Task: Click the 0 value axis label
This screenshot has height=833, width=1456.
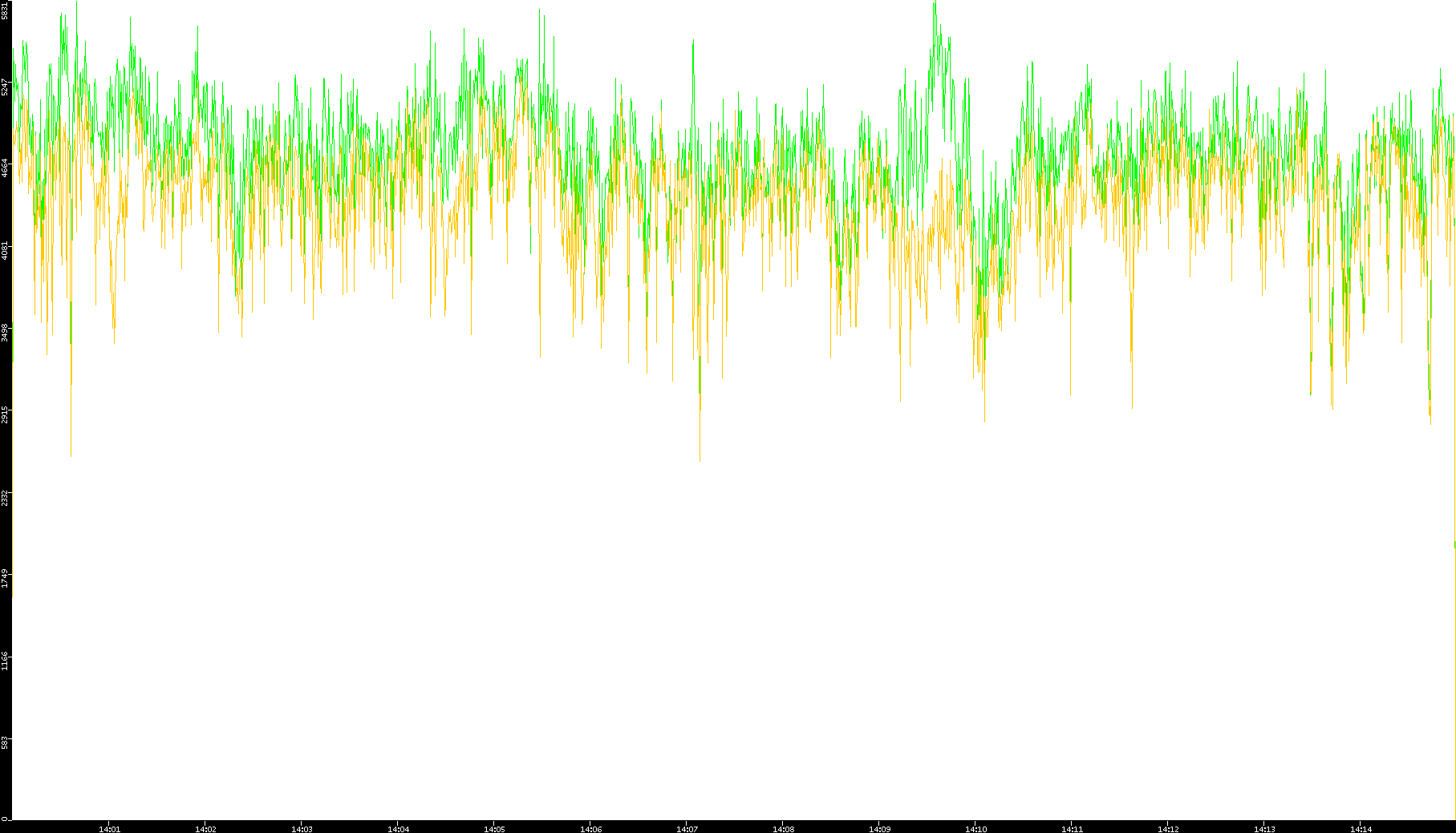Action: (5, 819)
